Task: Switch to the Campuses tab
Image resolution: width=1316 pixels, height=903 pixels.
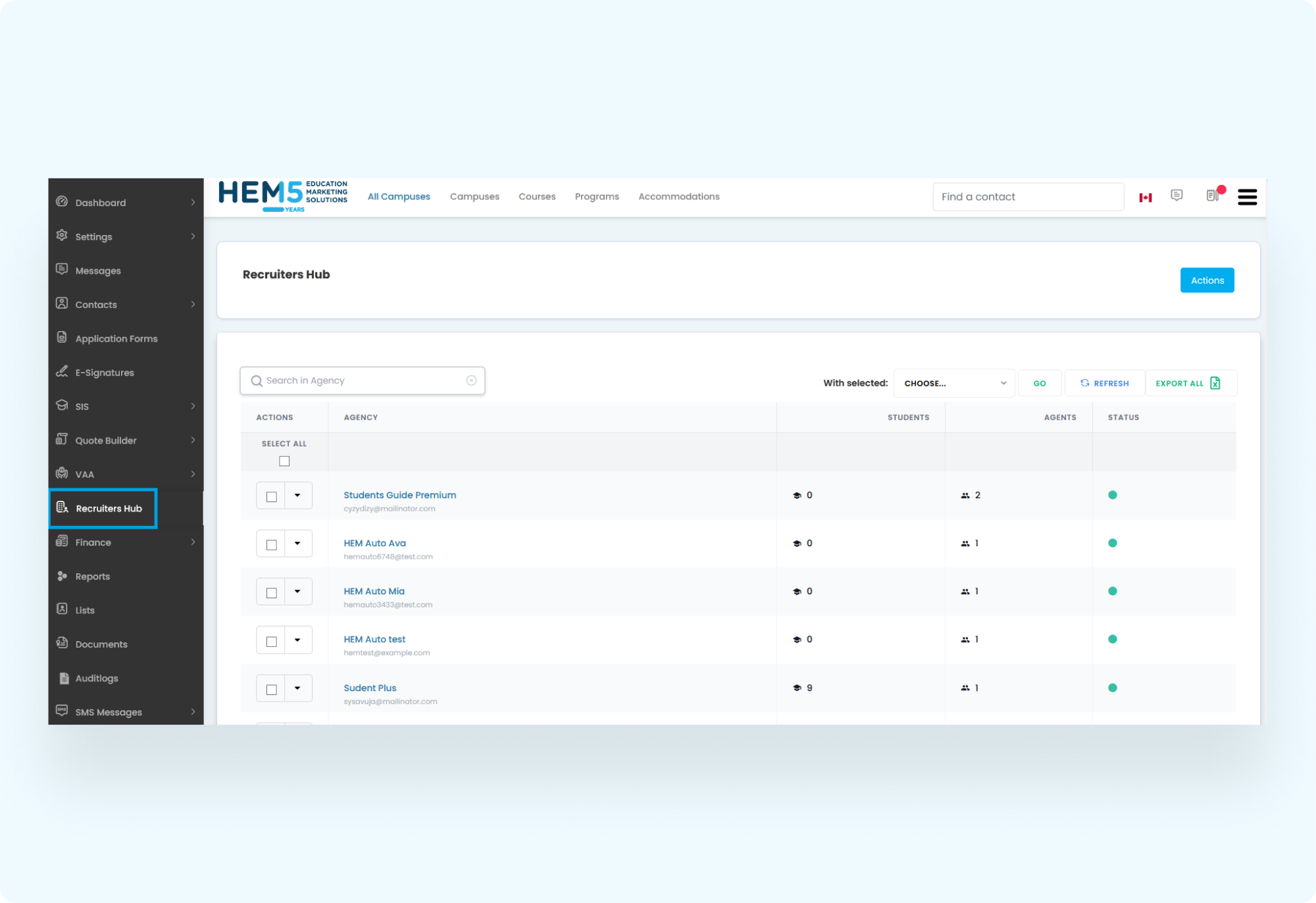Action: pos(474,197)
